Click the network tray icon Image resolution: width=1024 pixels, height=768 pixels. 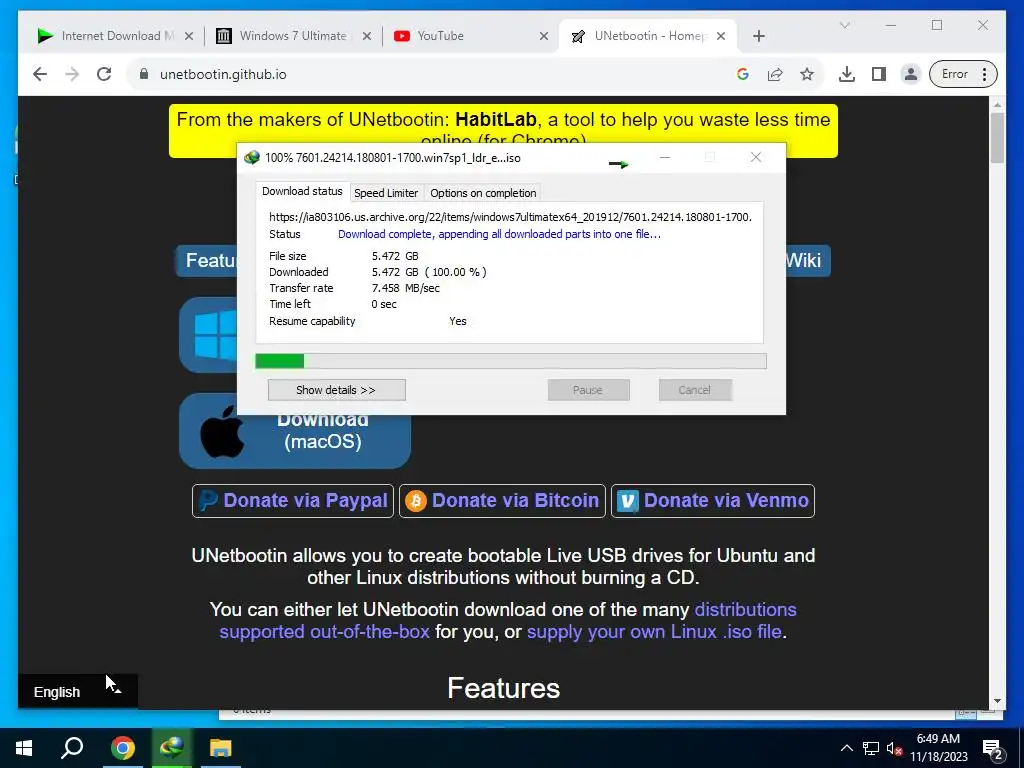pos(870,748)
